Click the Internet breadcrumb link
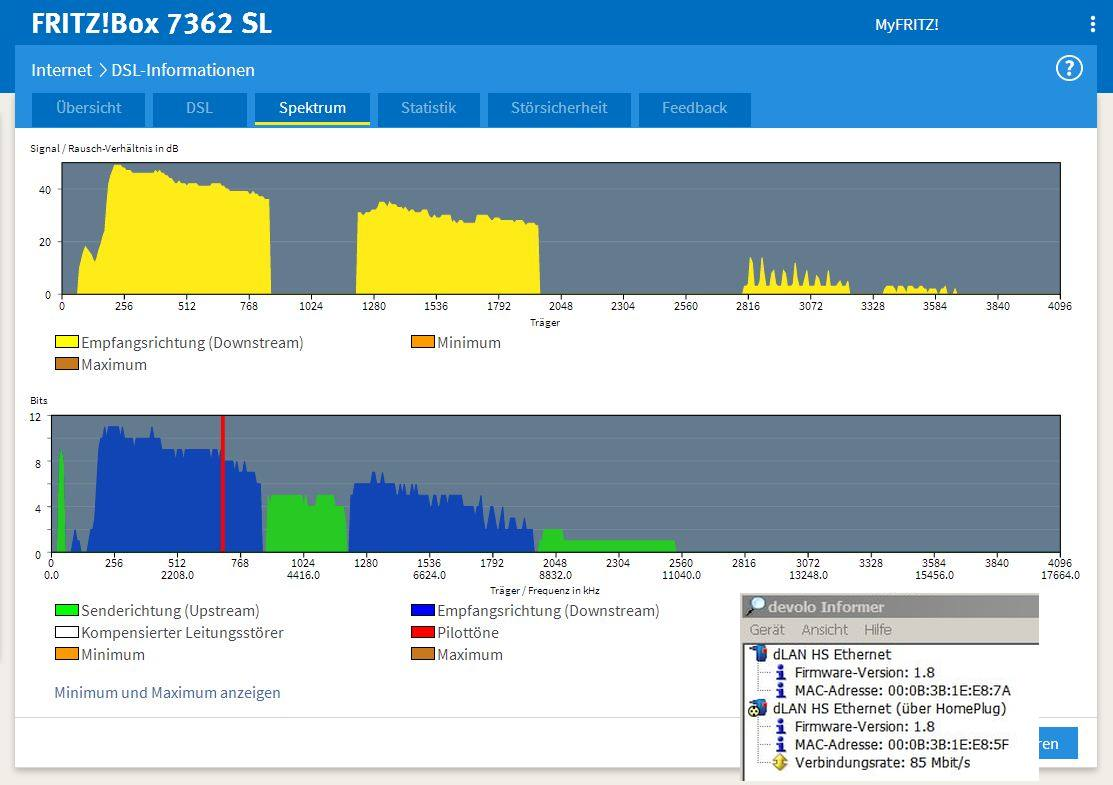Screen dimensions: 1113x785 [62, 70]
